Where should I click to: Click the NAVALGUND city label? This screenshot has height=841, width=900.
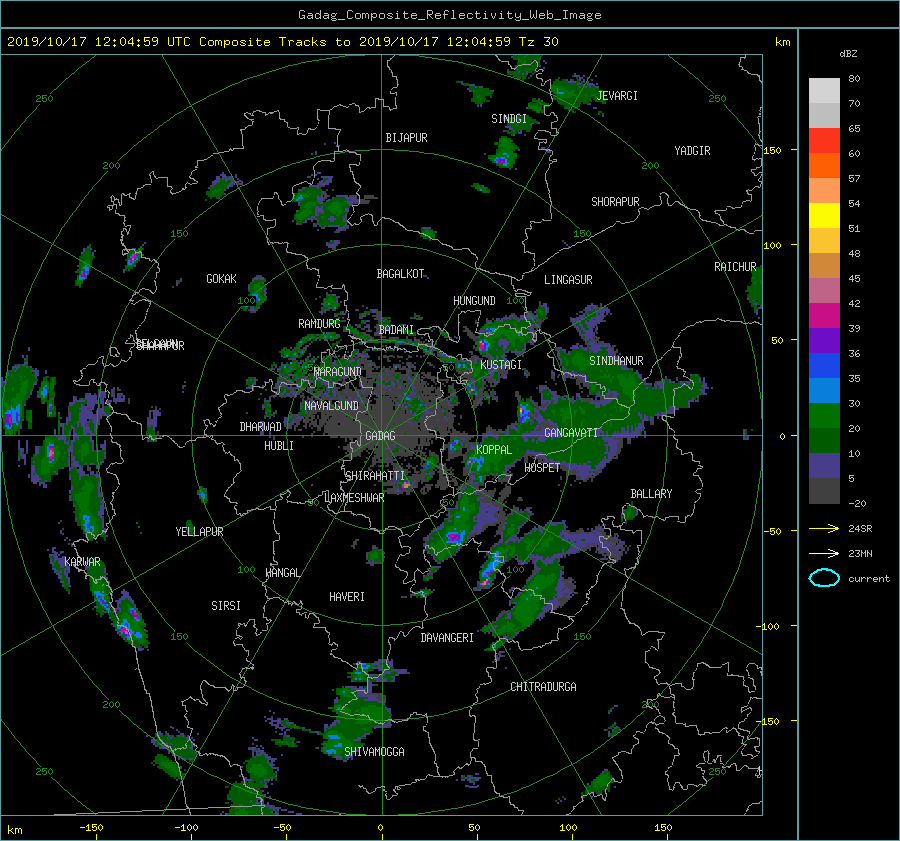coord(331,406)
